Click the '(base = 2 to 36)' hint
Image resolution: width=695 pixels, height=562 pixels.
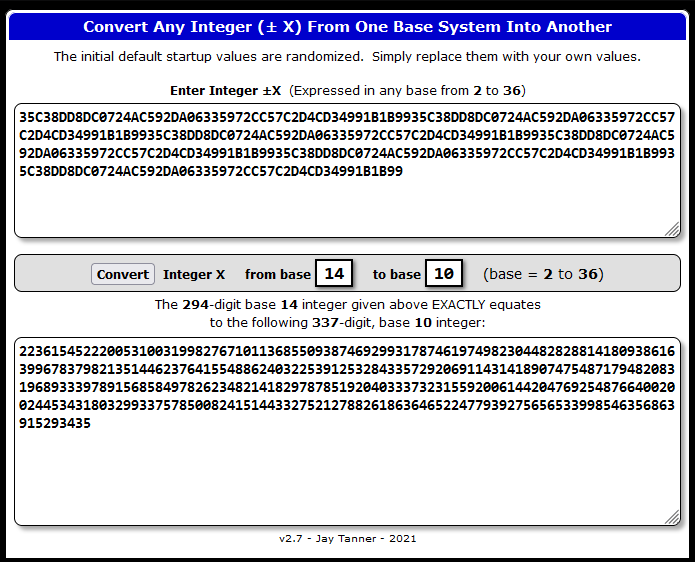tap(543, 274)
